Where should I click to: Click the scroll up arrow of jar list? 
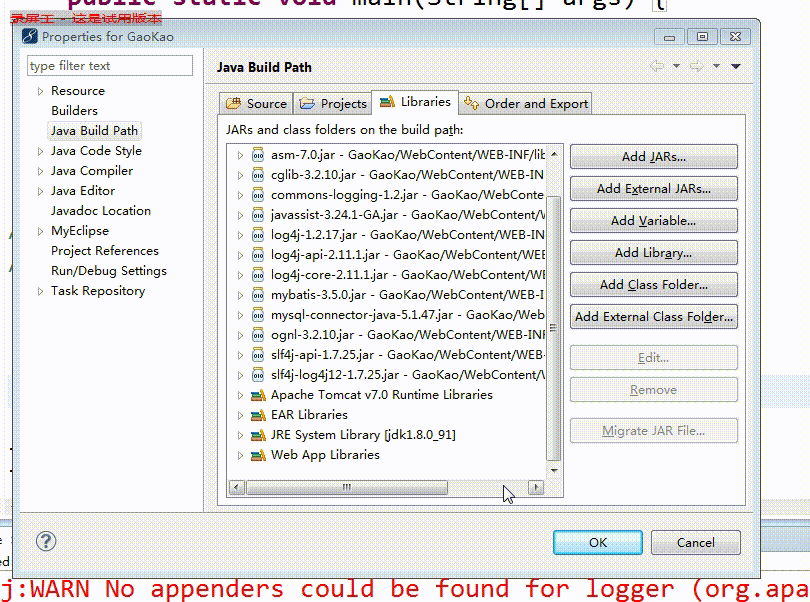pyautogui.click(x=554, y=153)
